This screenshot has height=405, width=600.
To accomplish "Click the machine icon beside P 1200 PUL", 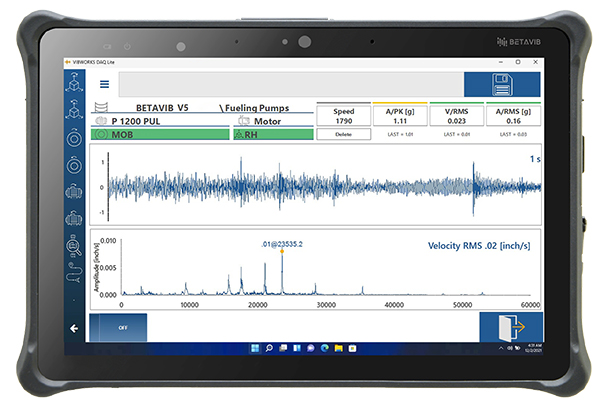I will point(101,121).
